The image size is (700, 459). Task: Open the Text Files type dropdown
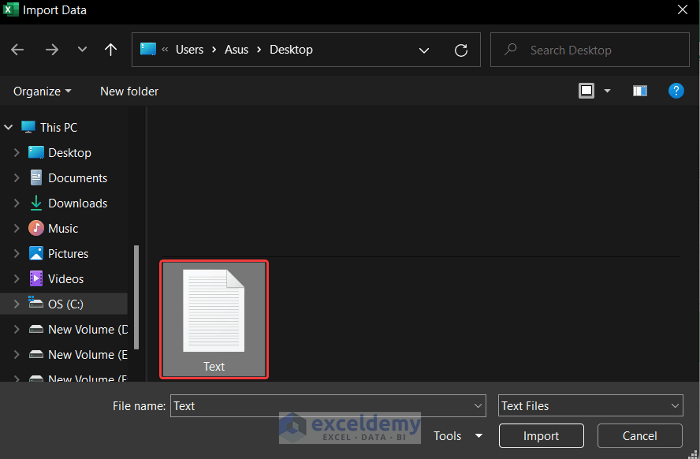pyautogui.click(x=590, y=405)
